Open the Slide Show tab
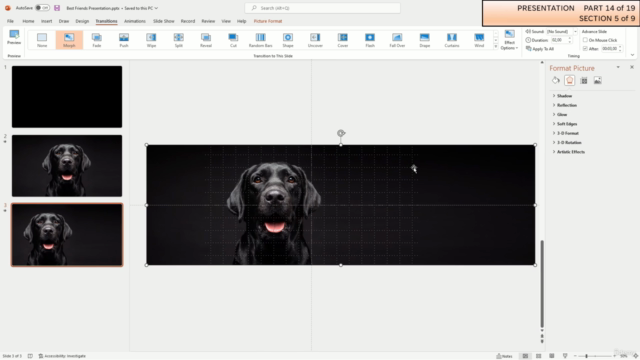 tap(164, 21)
